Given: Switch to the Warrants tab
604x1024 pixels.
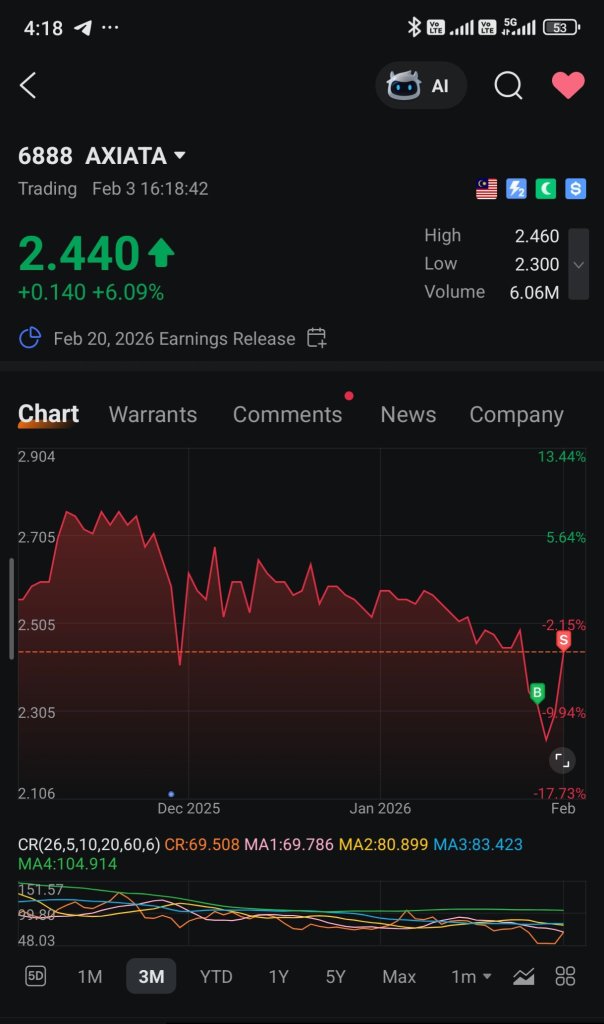Looking at the screenshot, I should 153,414.
